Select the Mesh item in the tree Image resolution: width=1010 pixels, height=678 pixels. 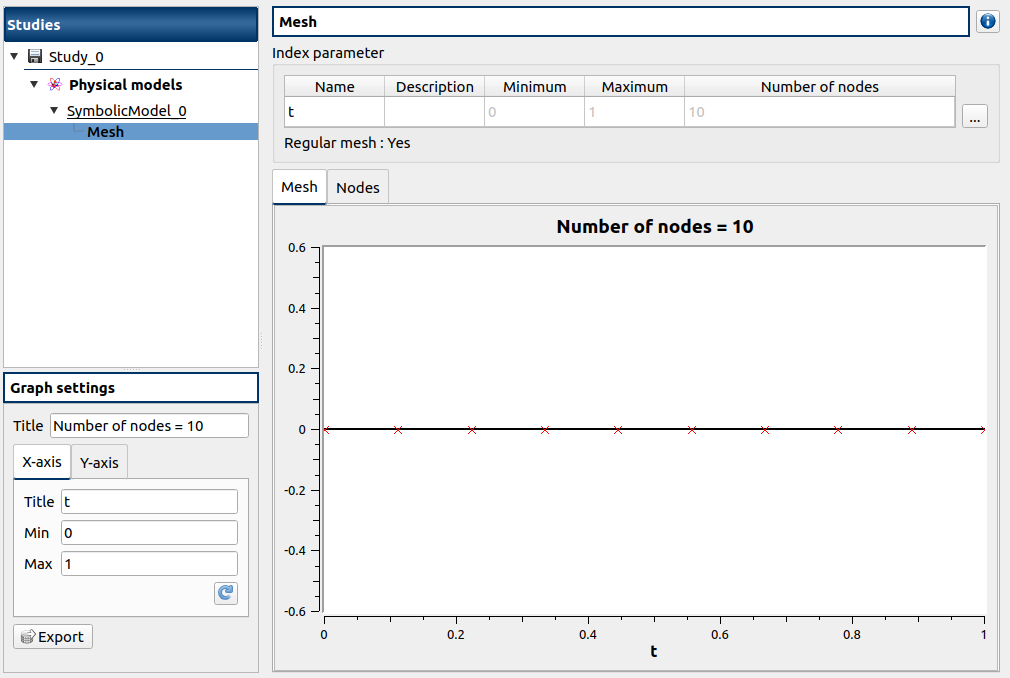click(105, 132)
